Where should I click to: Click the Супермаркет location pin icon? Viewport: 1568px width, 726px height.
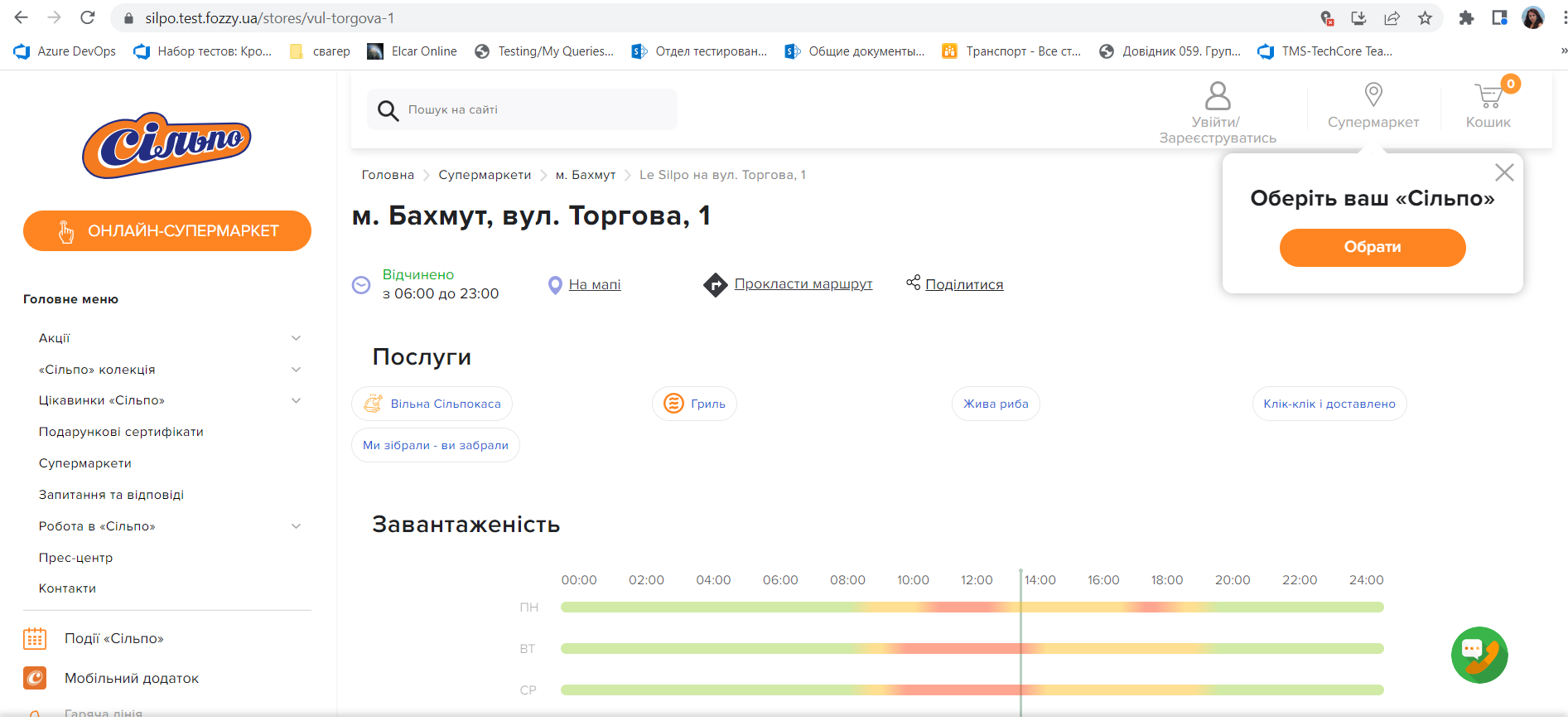[x=1373, y=94]
